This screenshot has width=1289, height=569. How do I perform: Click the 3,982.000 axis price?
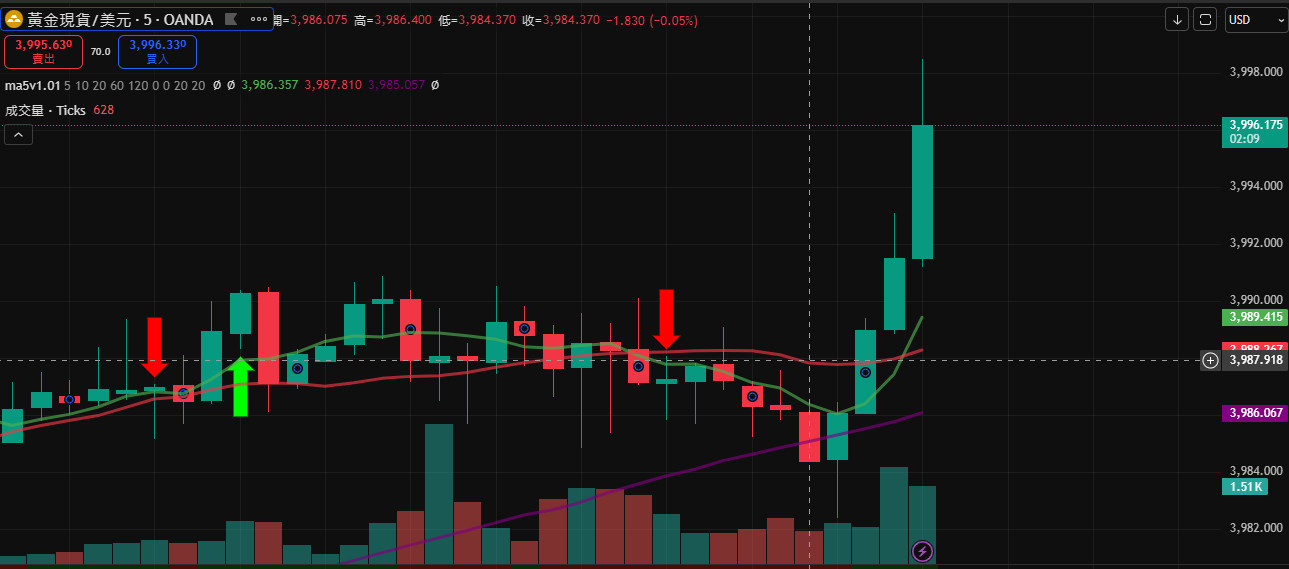point(1256,528)
